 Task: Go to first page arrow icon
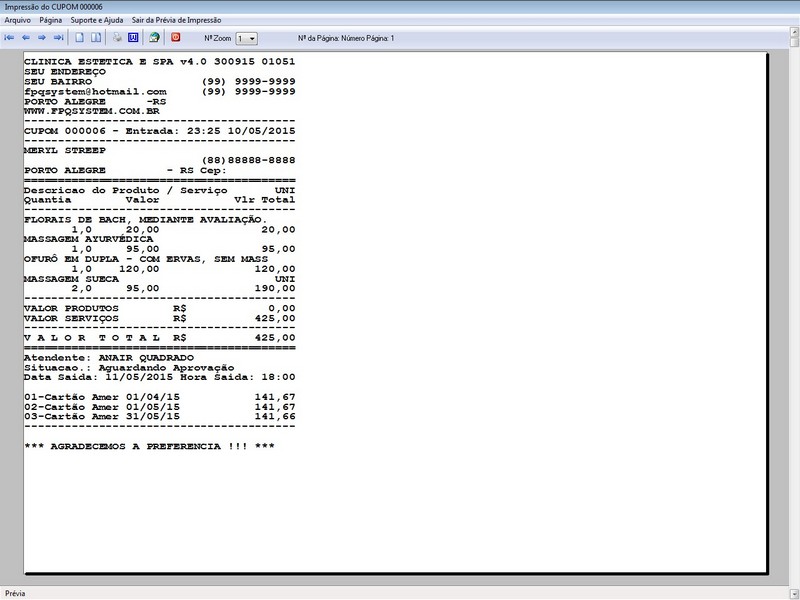coord(9,37)
